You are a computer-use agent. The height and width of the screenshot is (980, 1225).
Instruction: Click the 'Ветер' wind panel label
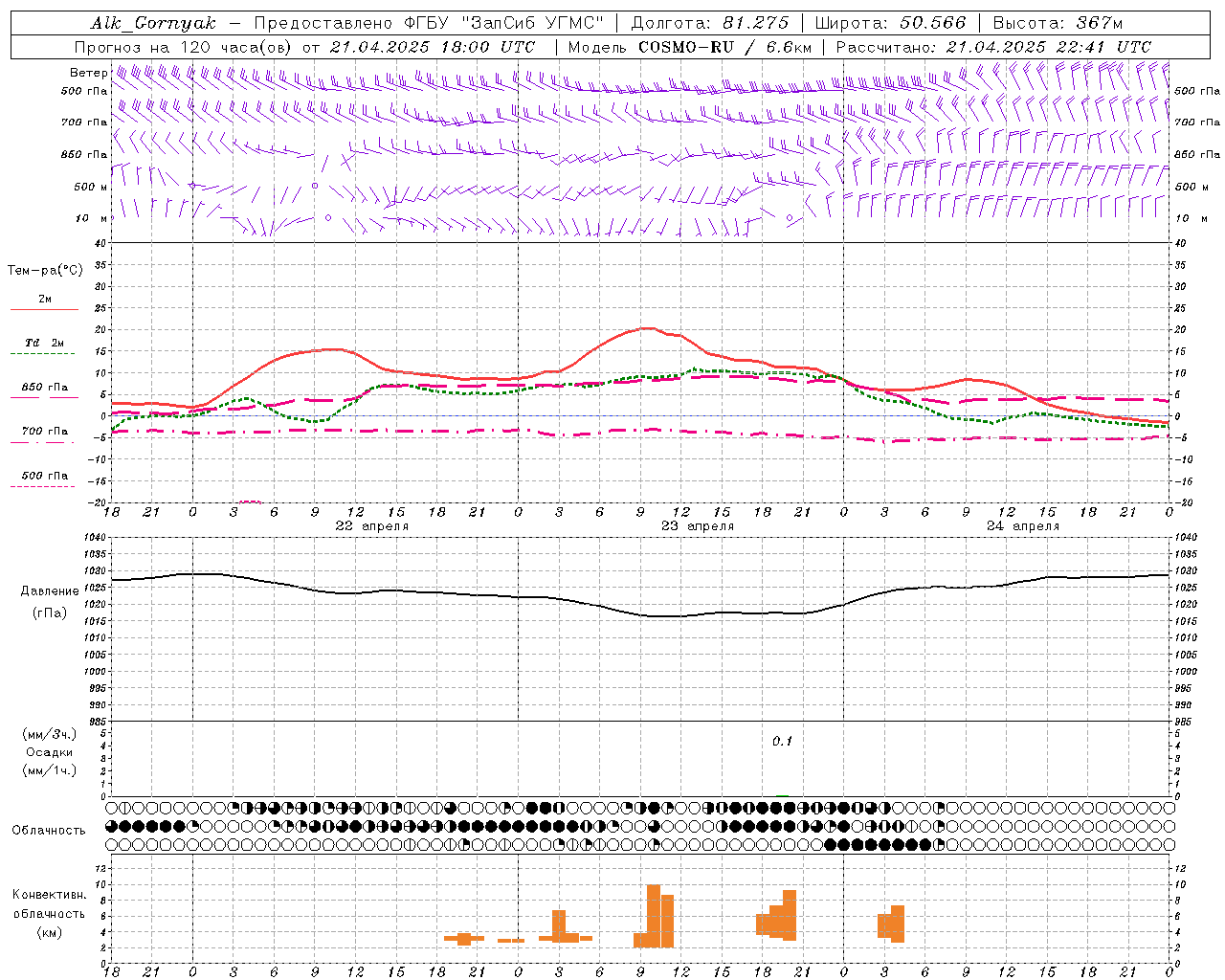point(89,73)
